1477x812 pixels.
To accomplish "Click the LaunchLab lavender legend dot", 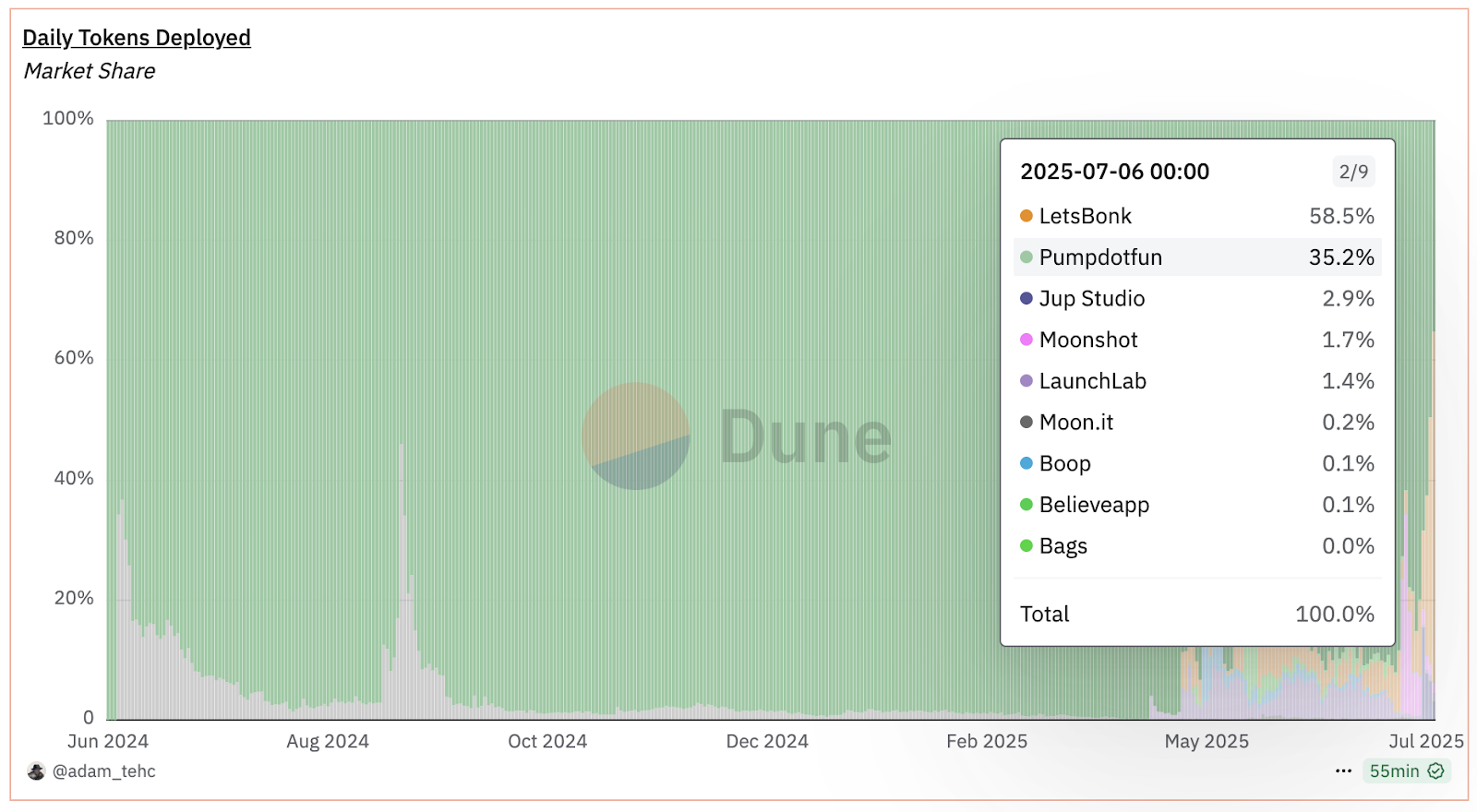I will (x=1027, y=381).
